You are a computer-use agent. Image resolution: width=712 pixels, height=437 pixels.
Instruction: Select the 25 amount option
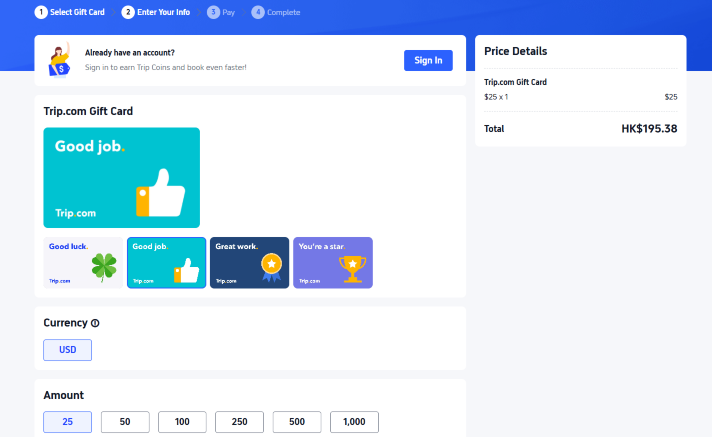tap(68, 422)
